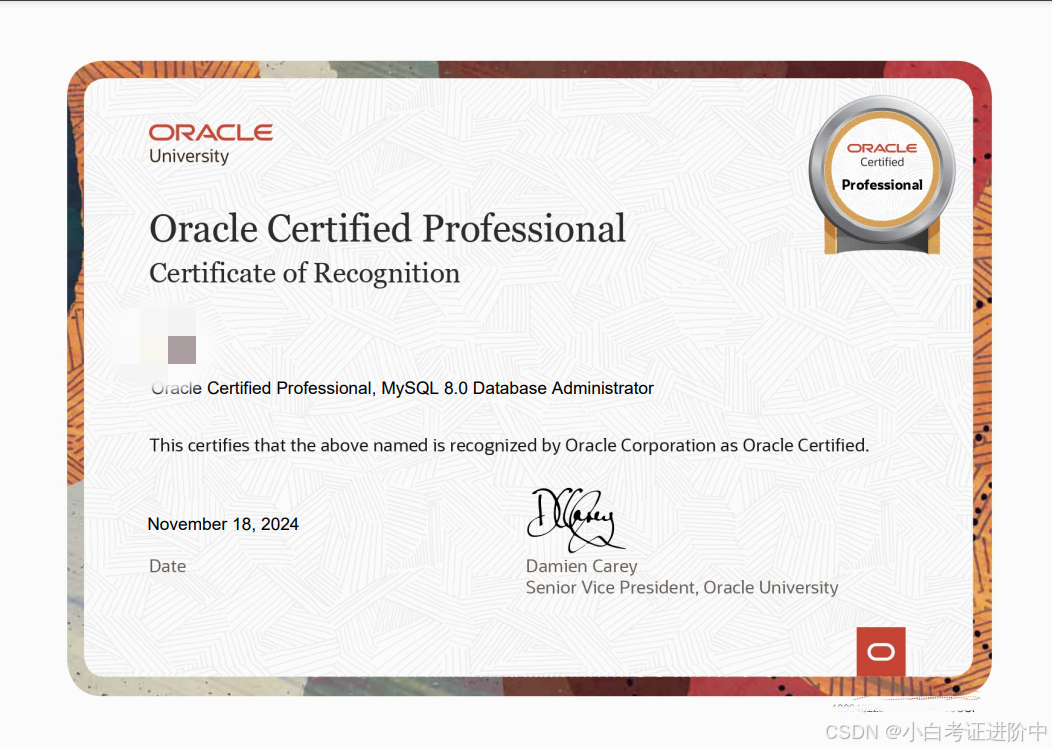Screen dimensions: 1052x749
Task: Click 'Senior Vice President, Oracle University' title
Action: point(682,588)
